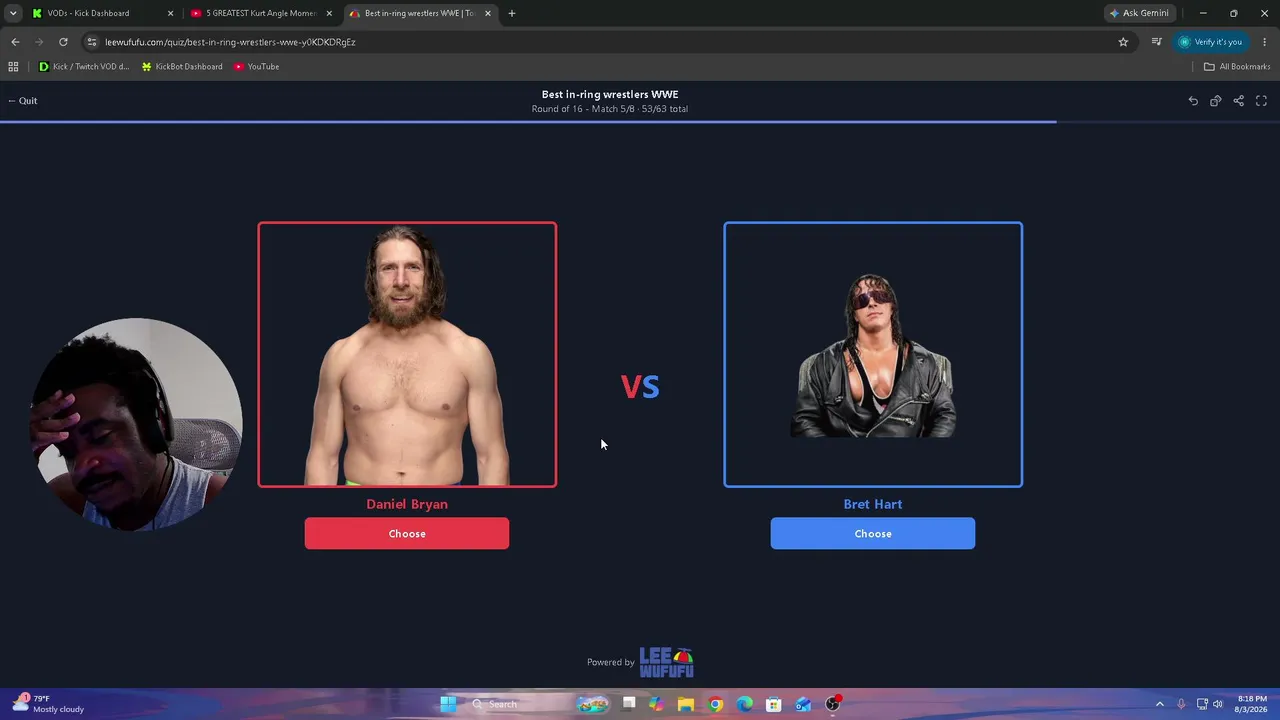Switch to the 5 GREATEST Kurt Angle tab

pyautogui.click(x=261, y=13)
